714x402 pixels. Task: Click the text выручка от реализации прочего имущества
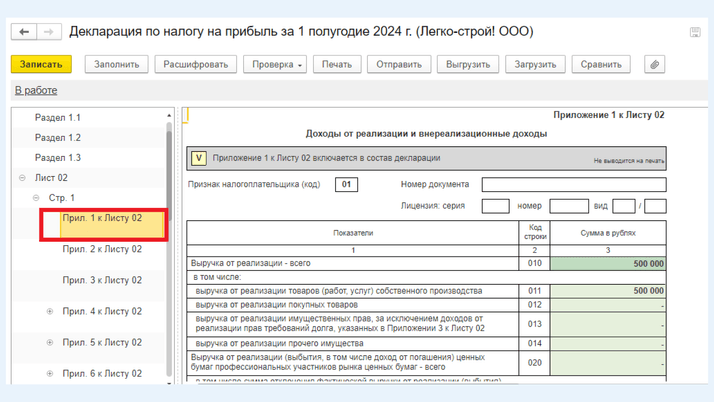(279, 343)
